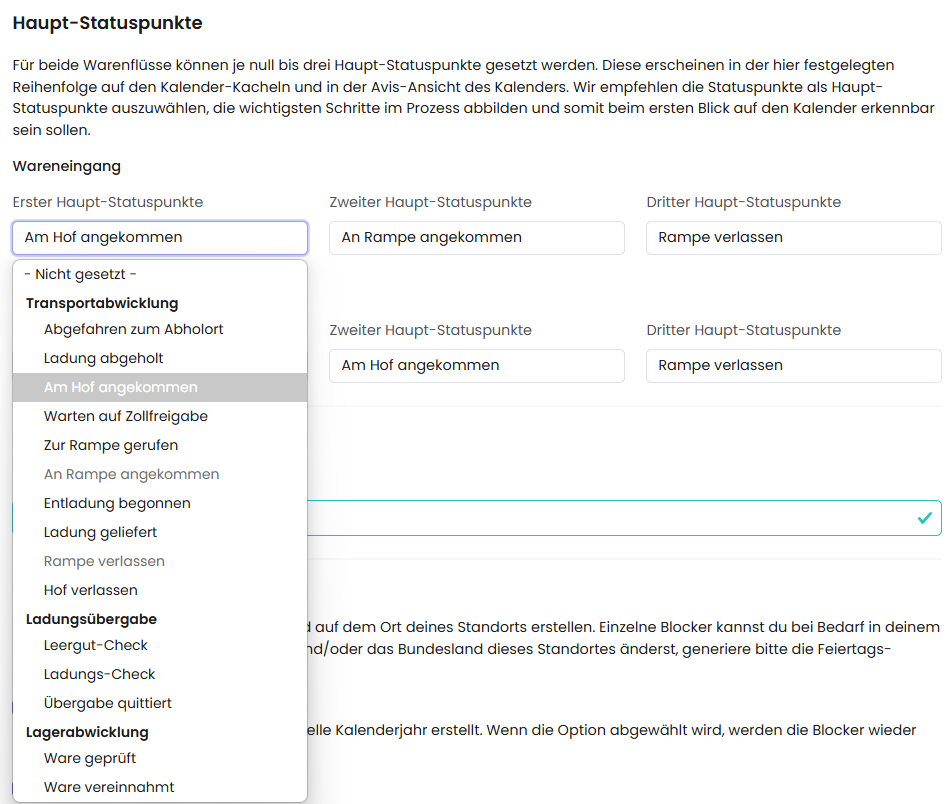Viewport: 951px width, 804px height.
Task: Select the '- Nicht gesetzt -' option
Action: [x=80, y=274]
